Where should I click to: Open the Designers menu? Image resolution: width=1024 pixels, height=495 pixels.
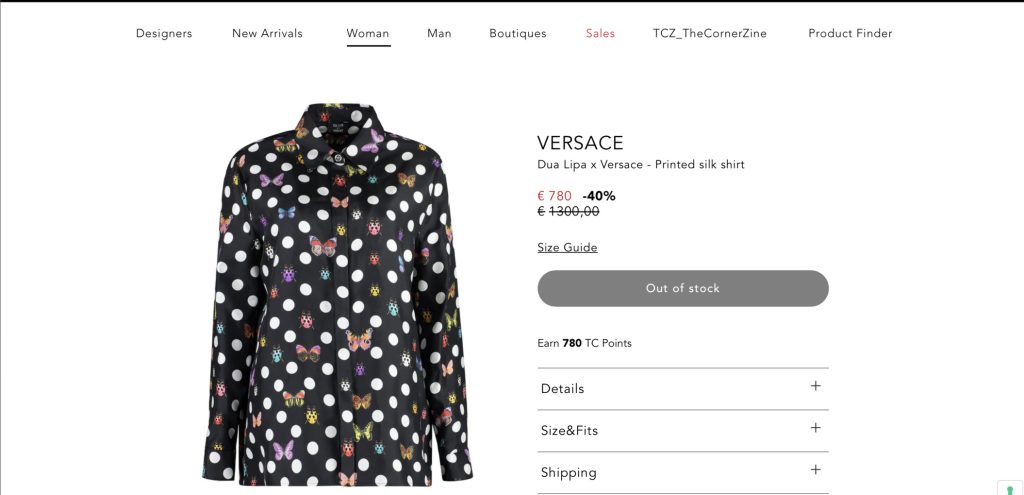pos(164,33)
